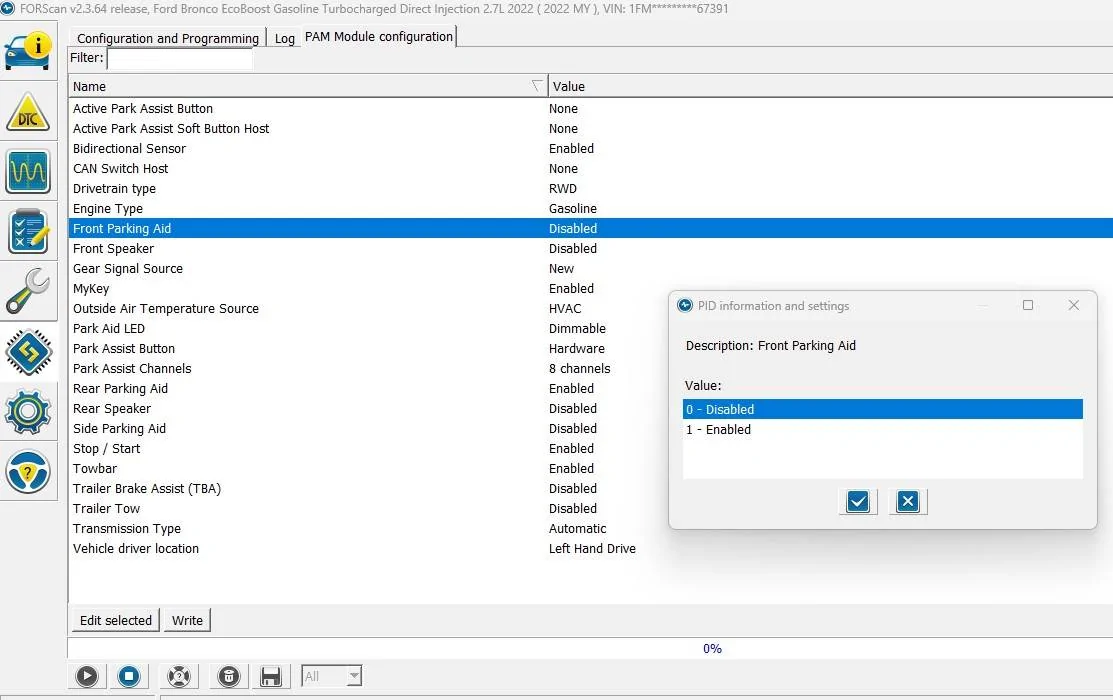
Task: Select the Park Assist Channels row
Action: coord(368,368)
